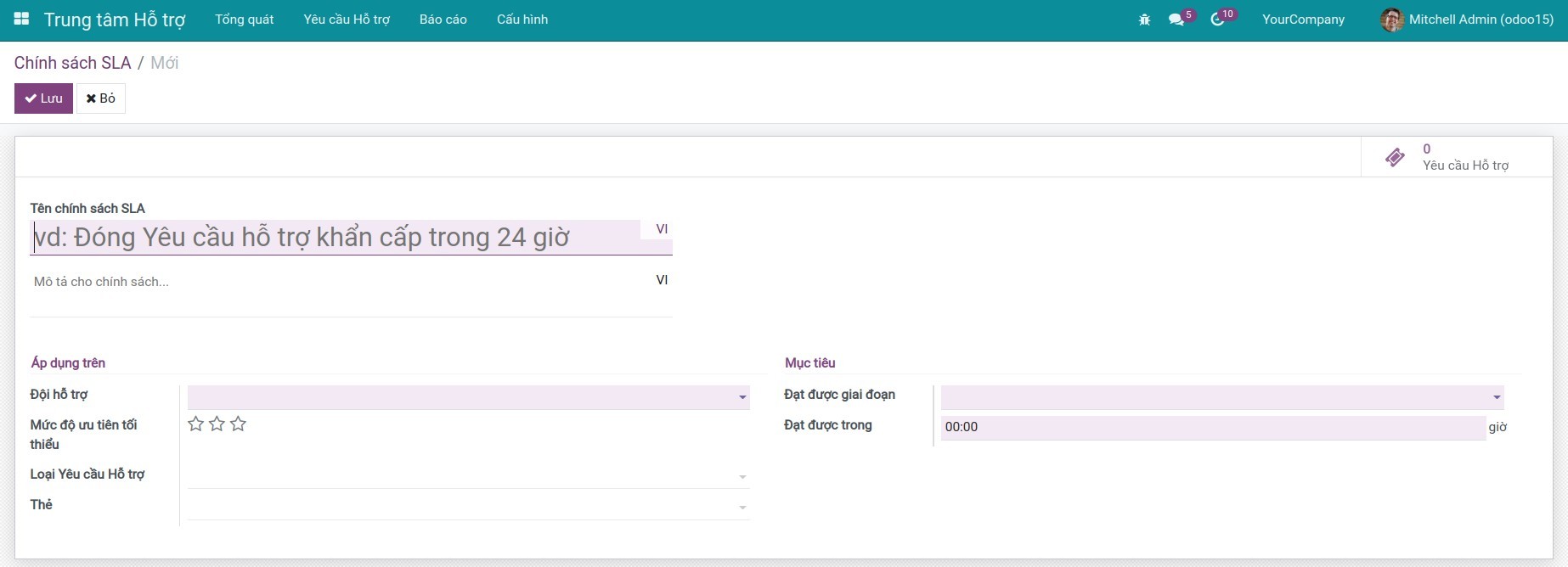Click the Lưu save button
Screen dimensions: 1568x567
coord(43,98)
